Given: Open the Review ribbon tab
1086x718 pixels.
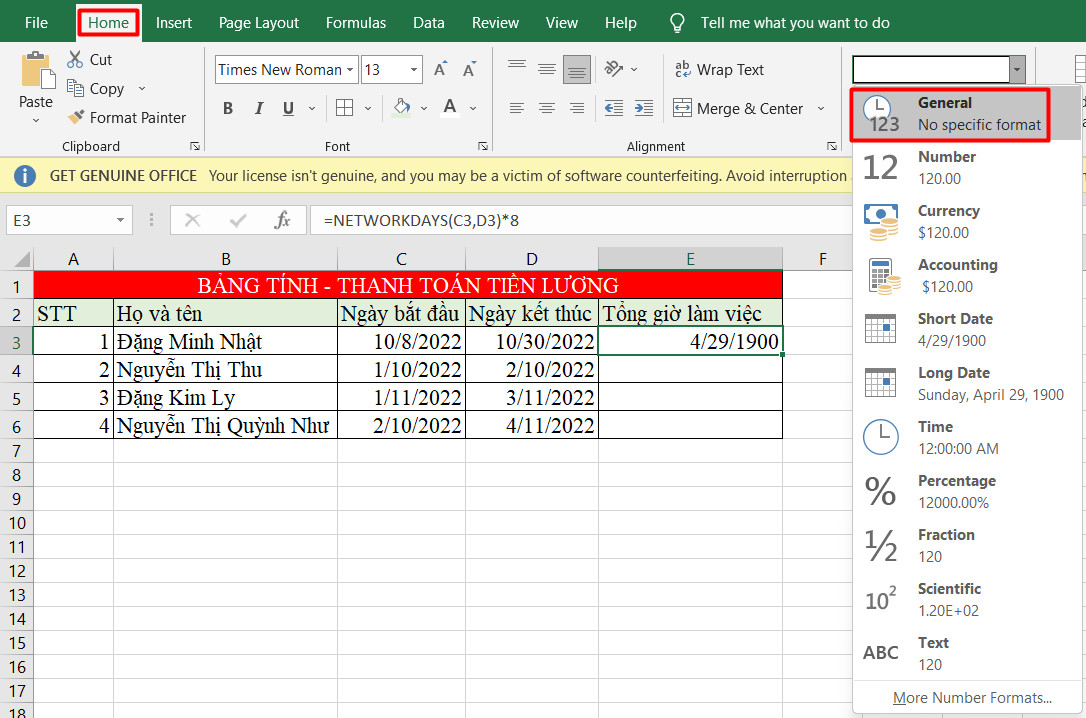Looking at the screenshot, I should point(495,22).
